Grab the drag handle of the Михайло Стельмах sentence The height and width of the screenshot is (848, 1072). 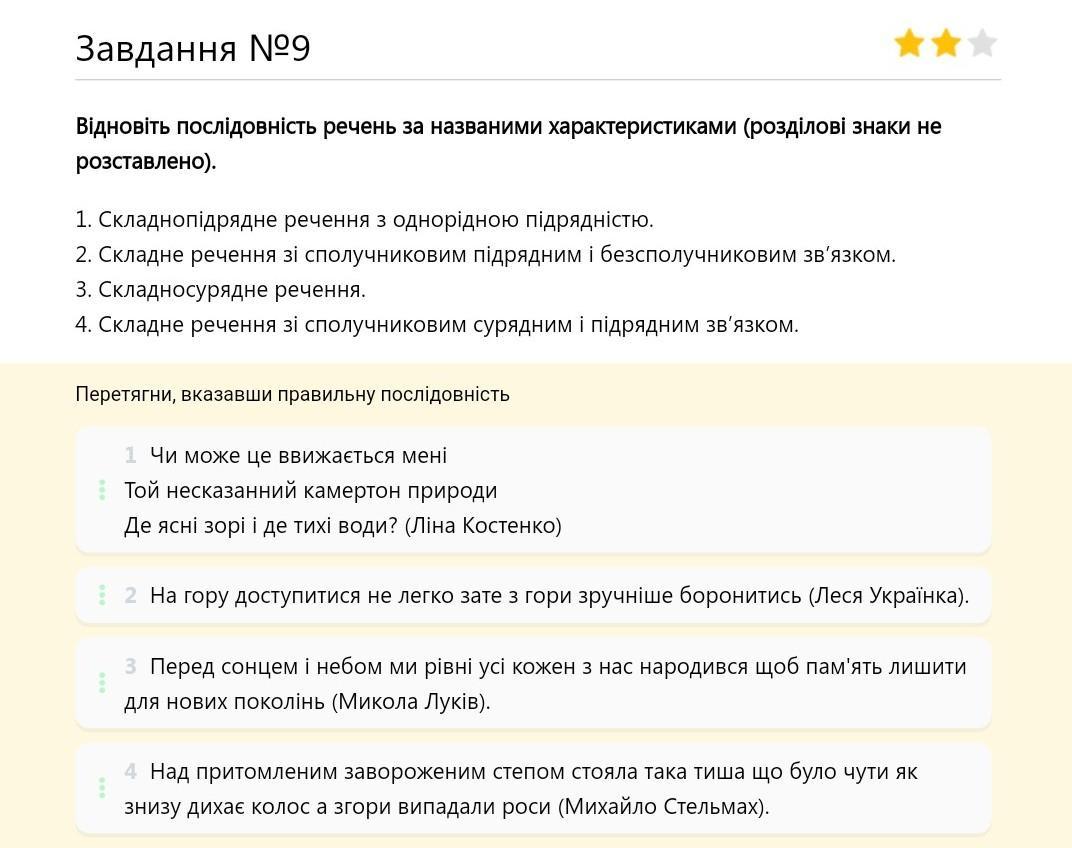pos(102,788)
